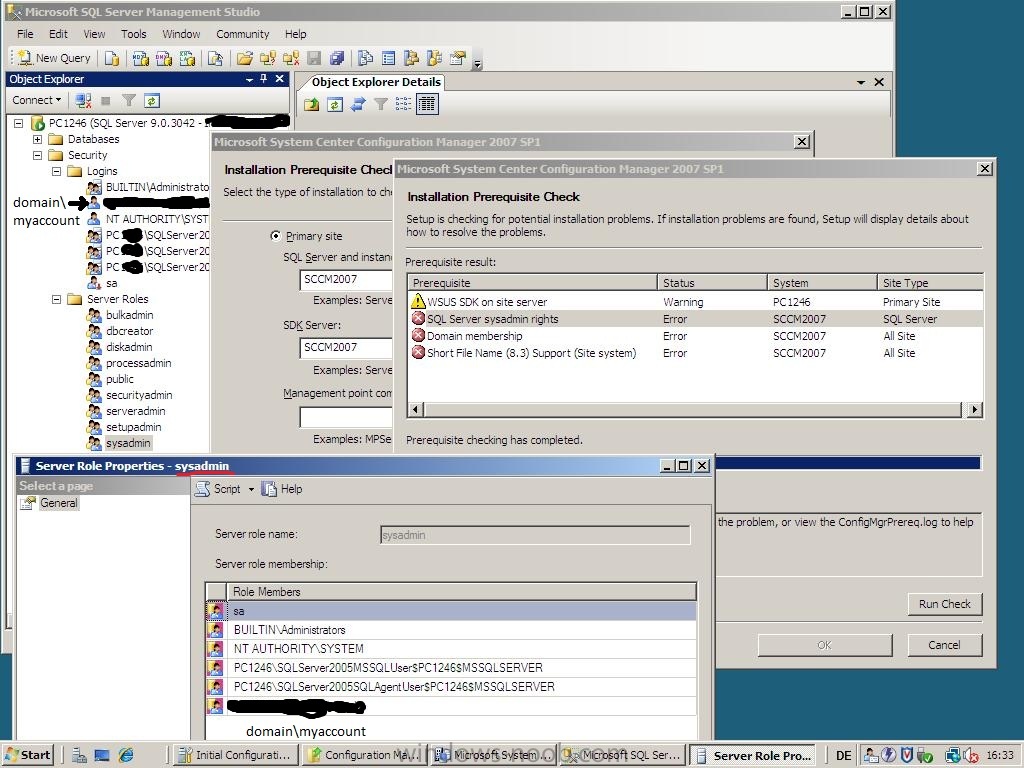Image resolution: width=1024 pixels, height=768 pixels.
Task: Open the Tools menu
Action: (133, 34)
